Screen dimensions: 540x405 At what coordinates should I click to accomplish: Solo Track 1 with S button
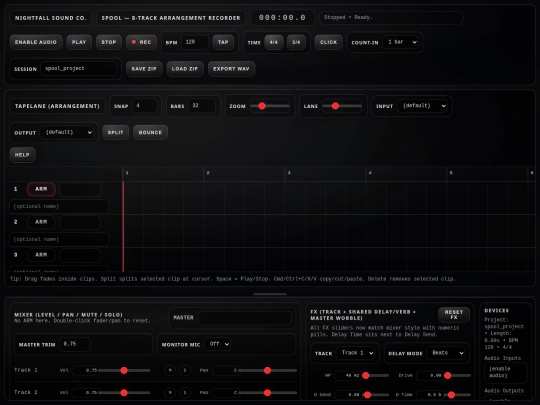[185, 371]
